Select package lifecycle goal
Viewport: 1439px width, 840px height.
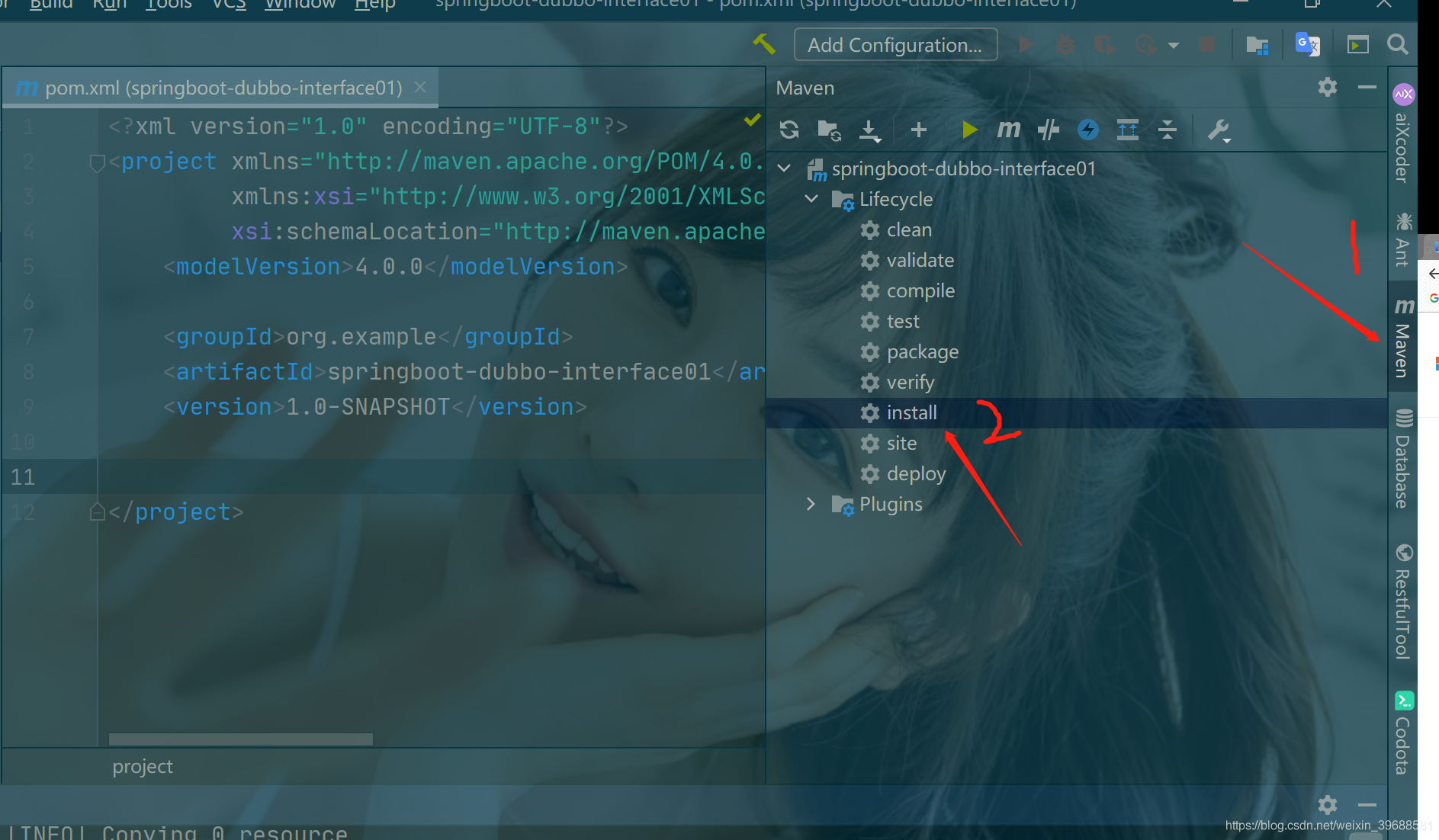[923, 351]
